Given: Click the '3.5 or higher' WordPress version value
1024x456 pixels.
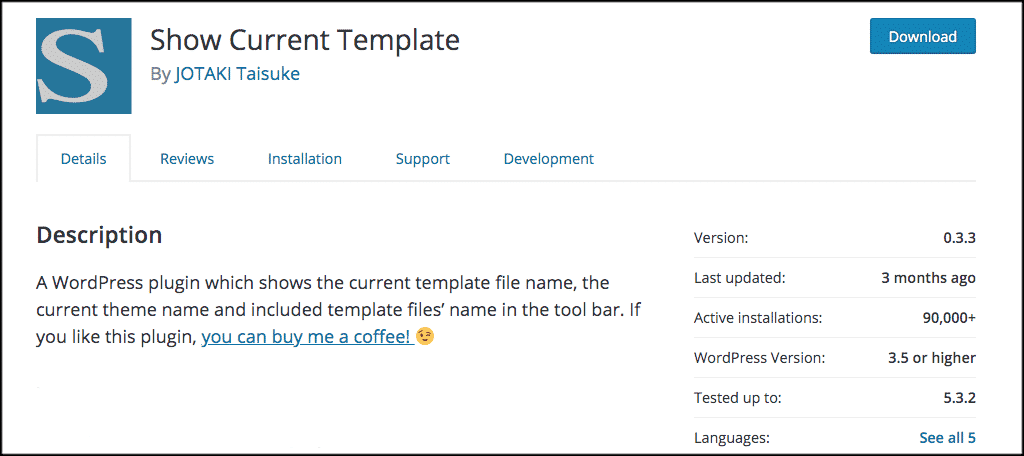Looking at the screenshot, I should click(x=931, y=358).
